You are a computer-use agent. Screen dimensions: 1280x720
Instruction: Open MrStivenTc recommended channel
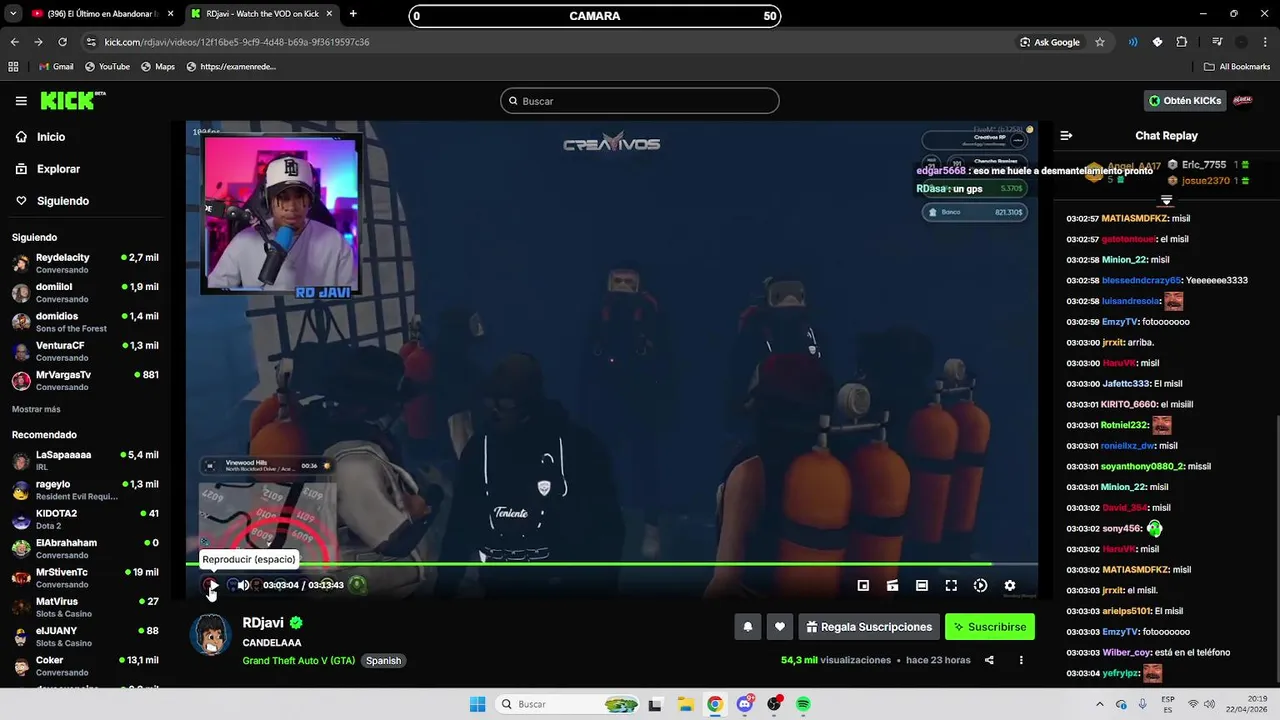[85, 578]
